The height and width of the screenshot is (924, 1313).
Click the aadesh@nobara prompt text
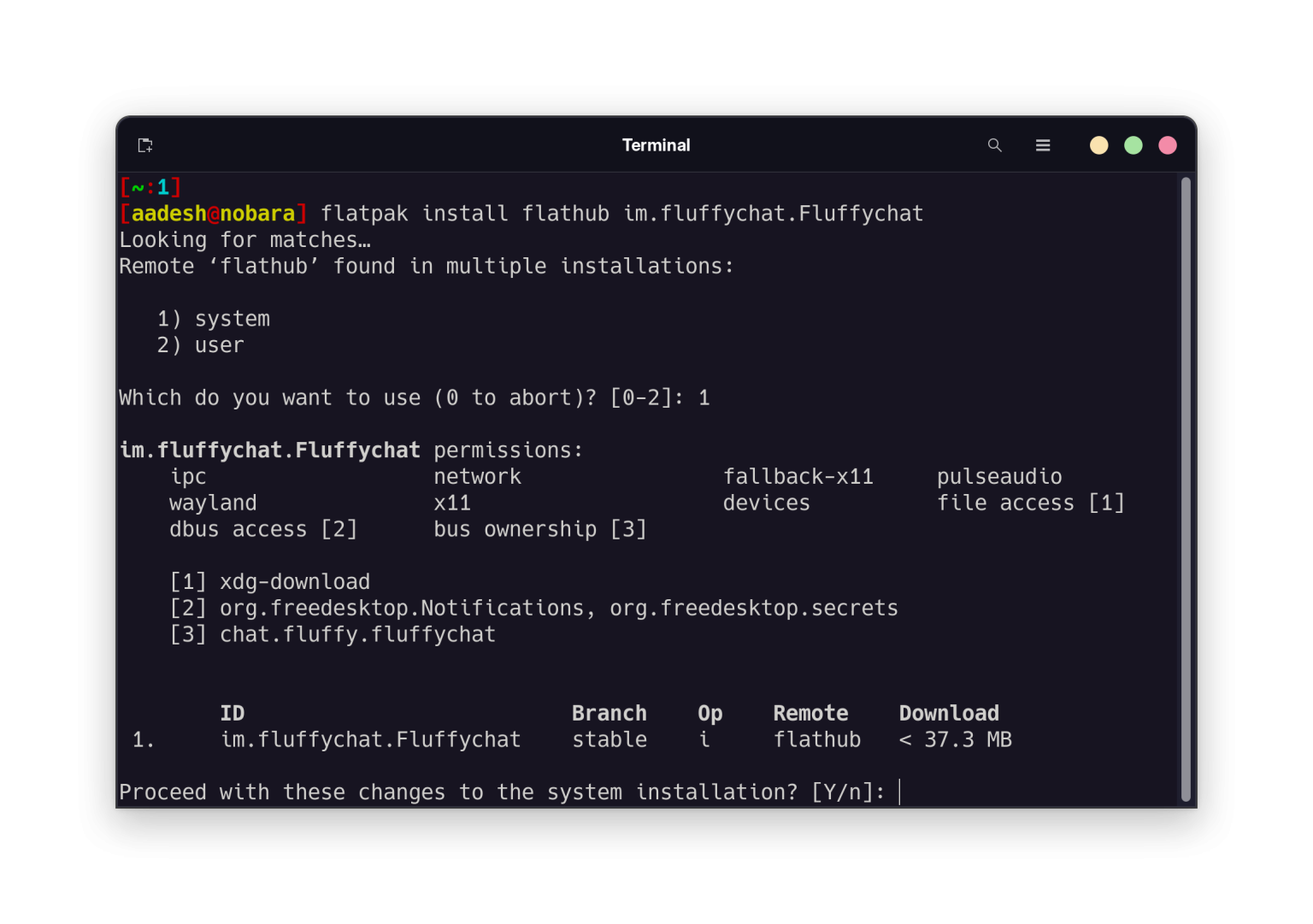point(212,213)
